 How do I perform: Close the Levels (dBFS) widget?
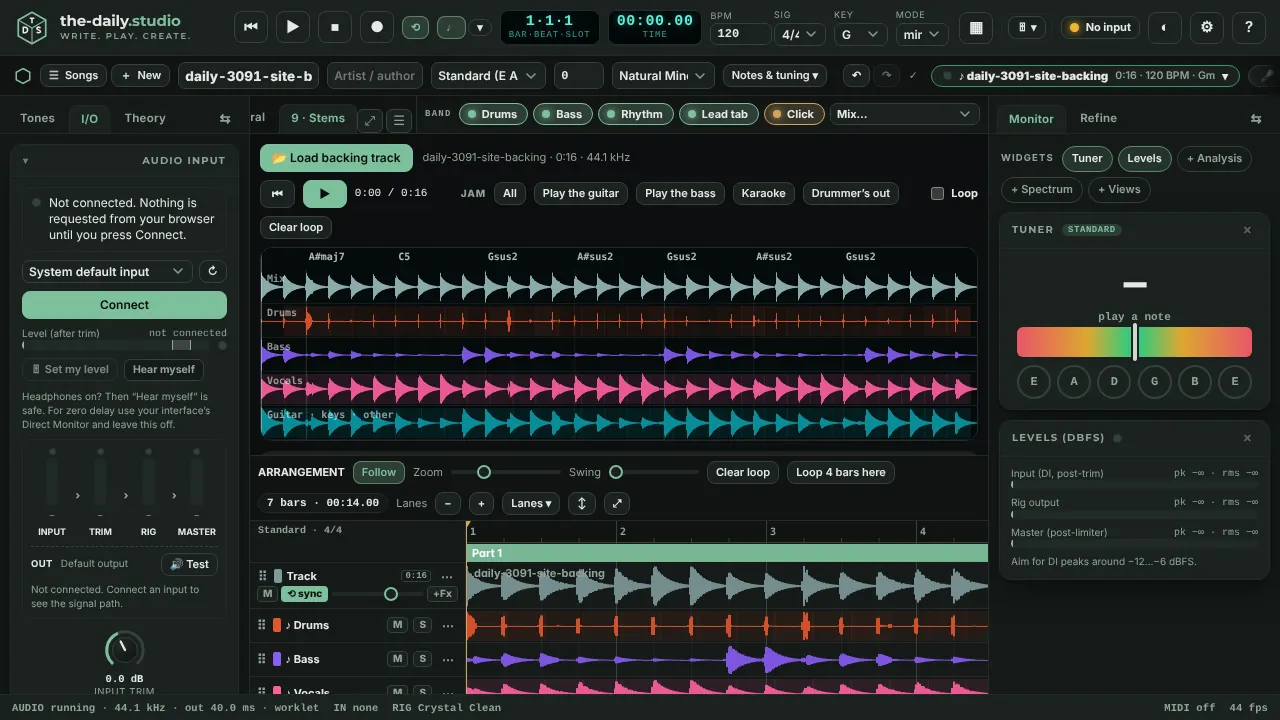(x=1247, y=438)
